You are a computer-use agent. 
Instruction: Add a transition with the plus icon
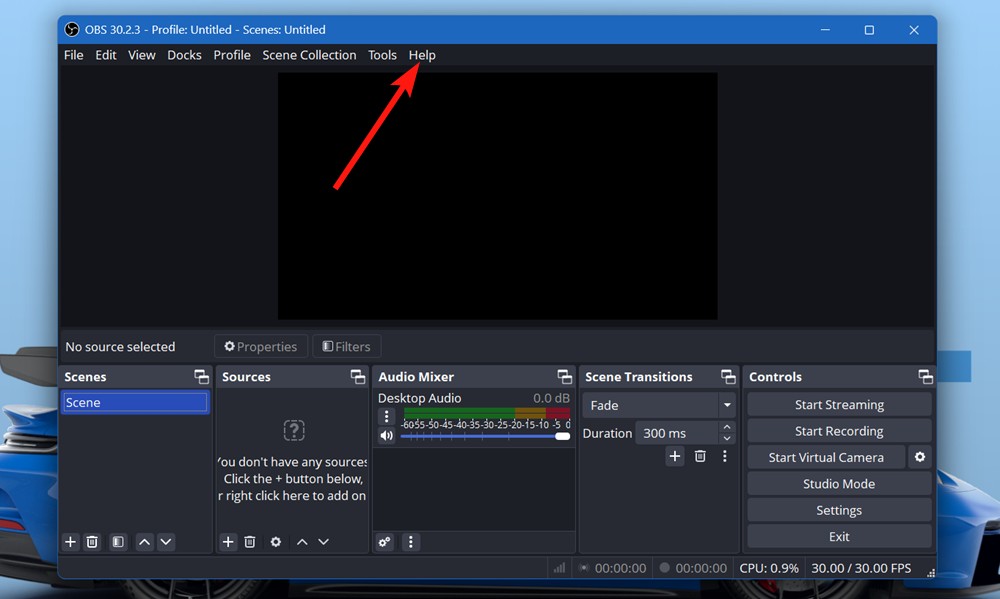pyautogui.click(x=674, y=456)
